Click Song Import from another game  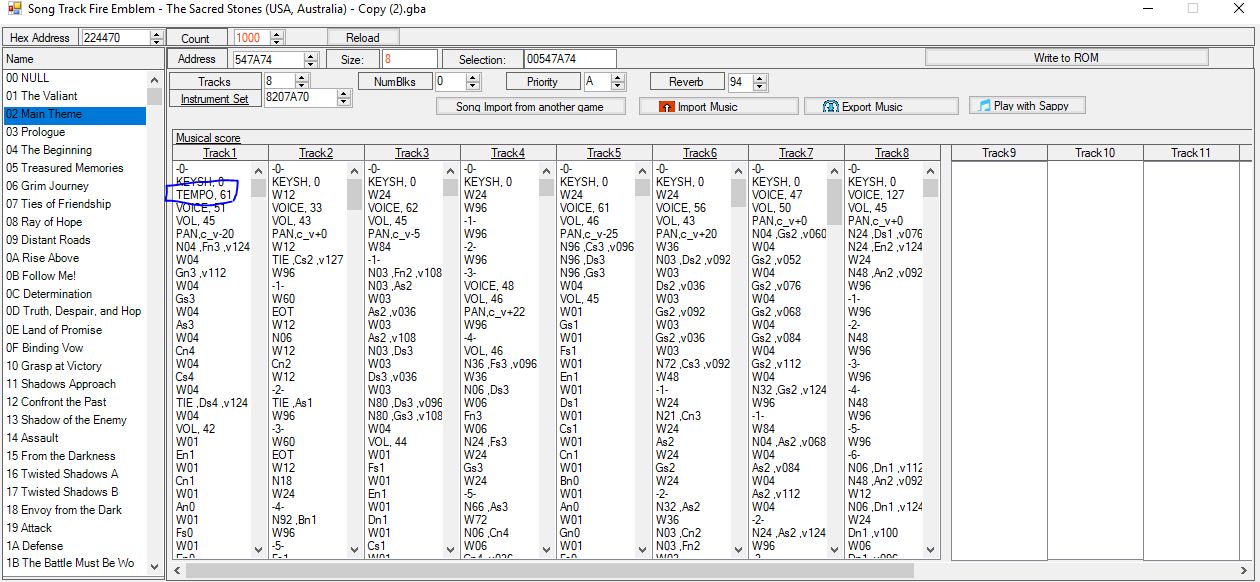click(532, 106)
